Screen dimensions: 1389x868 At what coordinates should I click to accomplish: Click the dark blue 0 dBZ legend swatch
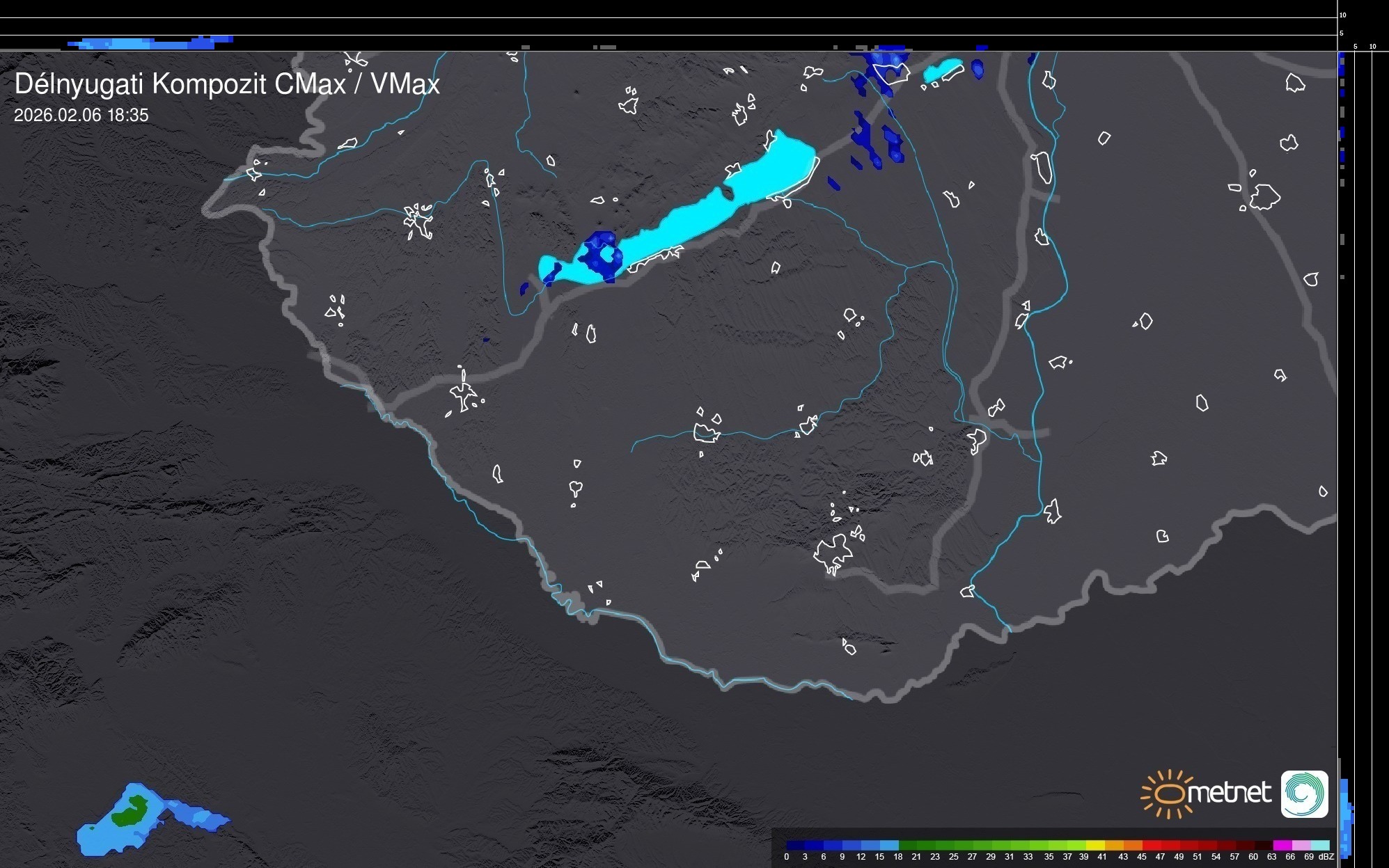[795, 845]
